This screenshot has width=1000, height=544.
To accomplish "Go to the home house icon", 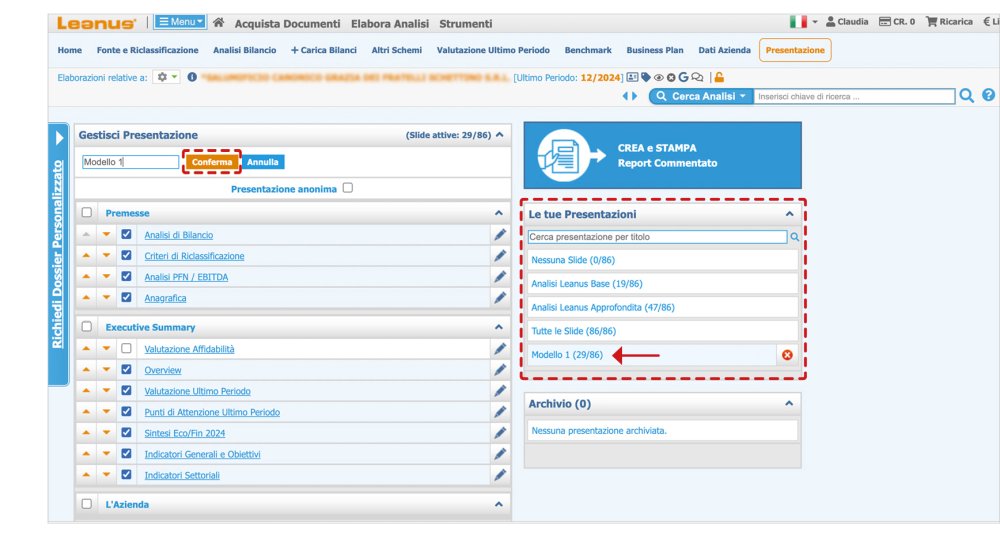I will [x=218, y=23].
